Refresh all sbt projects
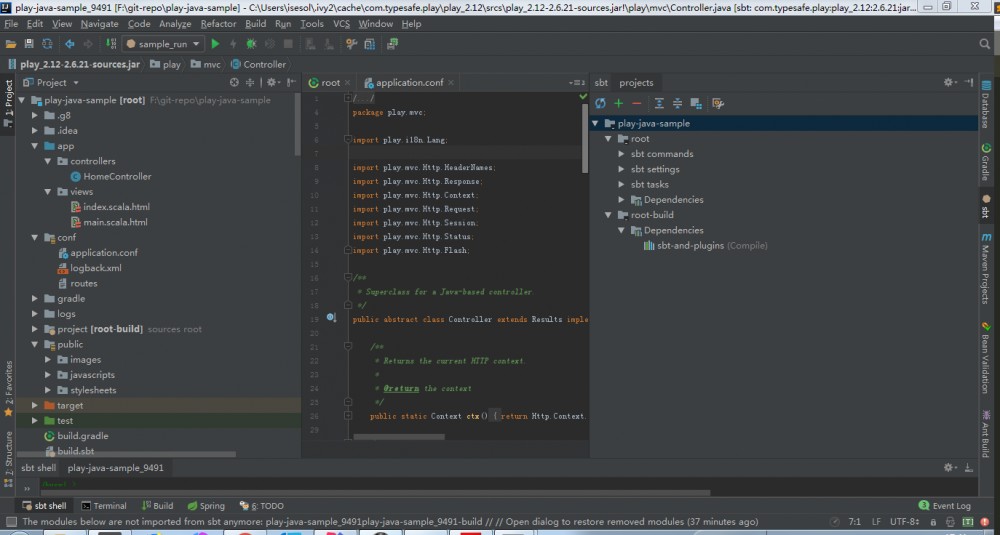The height and width of the screenshot is (535, 1000). pyautogui.click(x=600, y=103)
